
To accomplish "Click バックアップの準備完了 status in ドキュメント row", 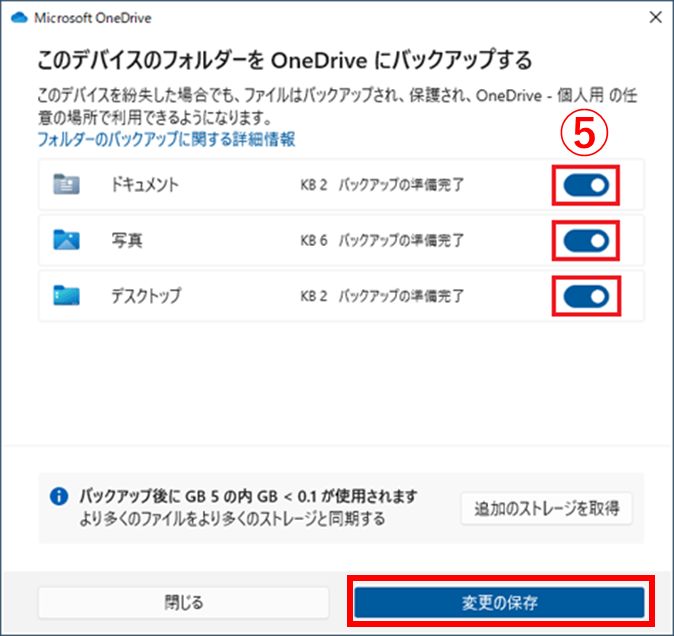I will pos(401,185).
